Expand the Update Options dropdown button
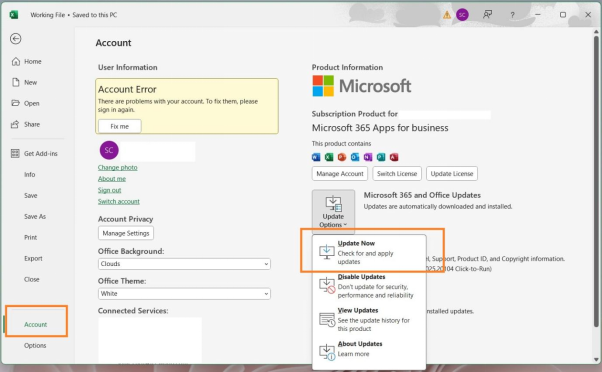Viewport: 602px width, 372px height. 333,212
